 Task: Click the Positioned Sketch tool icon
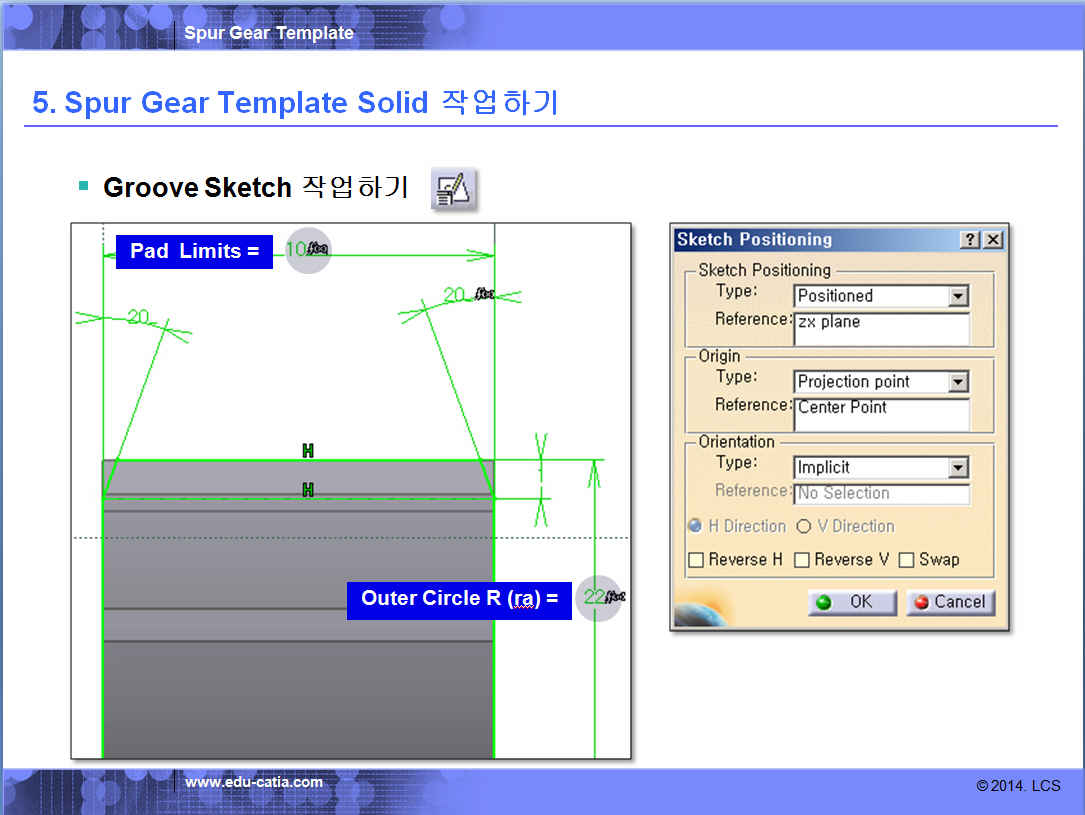[x=453, y=189]
